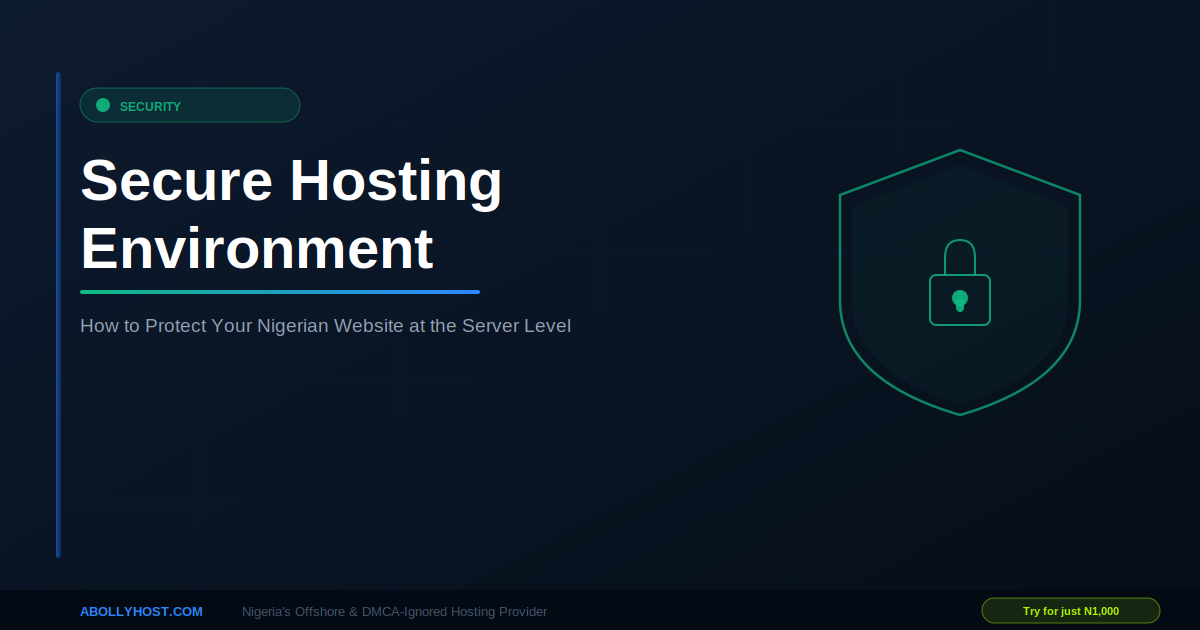1200x630 pixels.
Task: Click the blue divider under the headline
Action: pyautogui.click(x=280, y=292)
